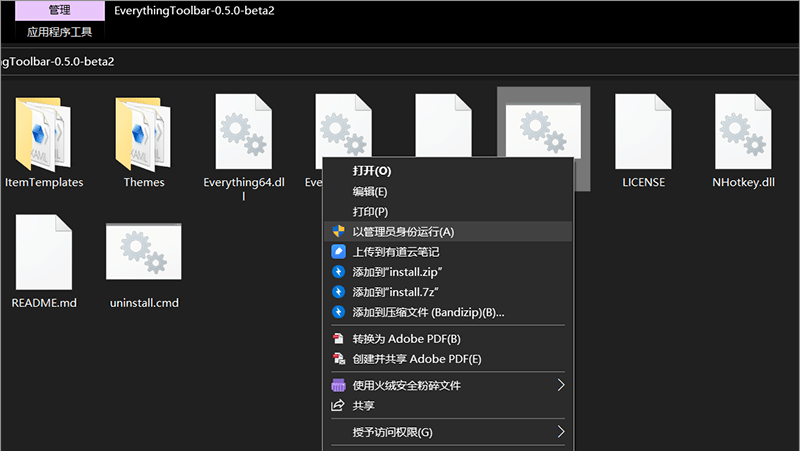Click the LICENSE file name
This screenshot has height=469, width=800.
coord(643,182)
